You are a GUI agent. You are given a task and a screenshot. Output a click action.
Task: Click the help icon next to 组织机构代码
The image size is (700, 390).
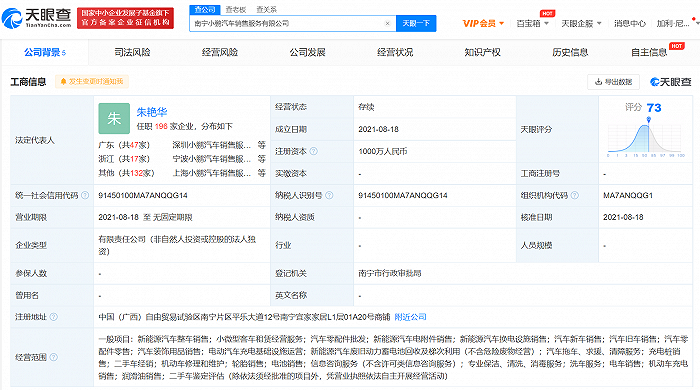tap(575, 195)
